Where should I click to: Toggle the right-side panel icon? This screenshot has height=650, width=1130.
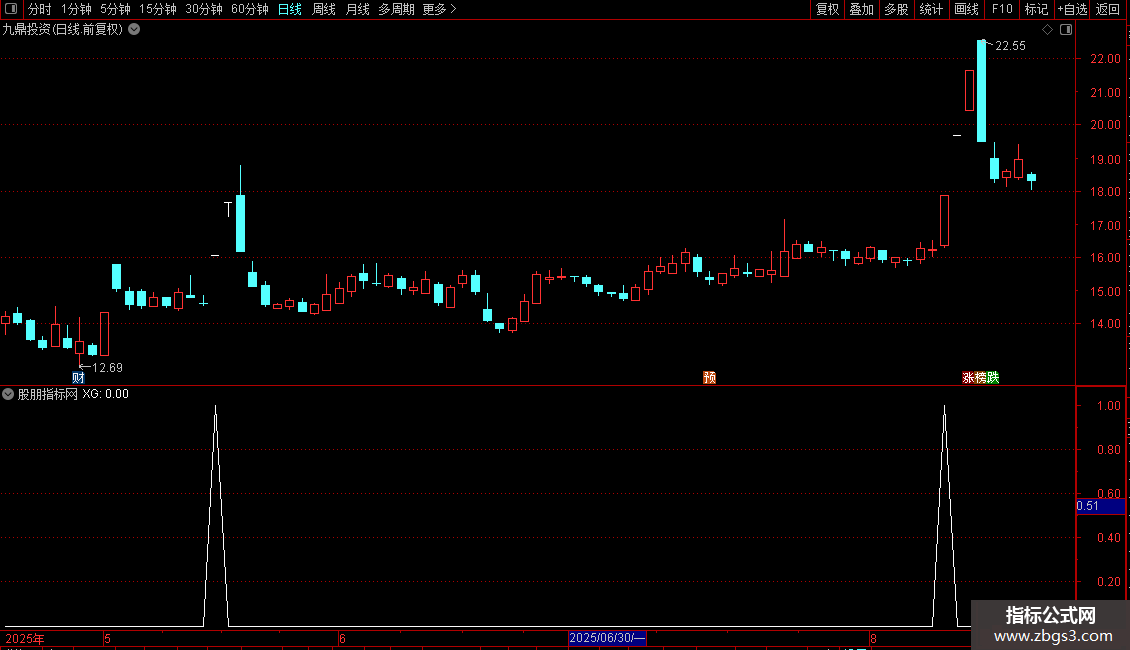[1066, 30]
